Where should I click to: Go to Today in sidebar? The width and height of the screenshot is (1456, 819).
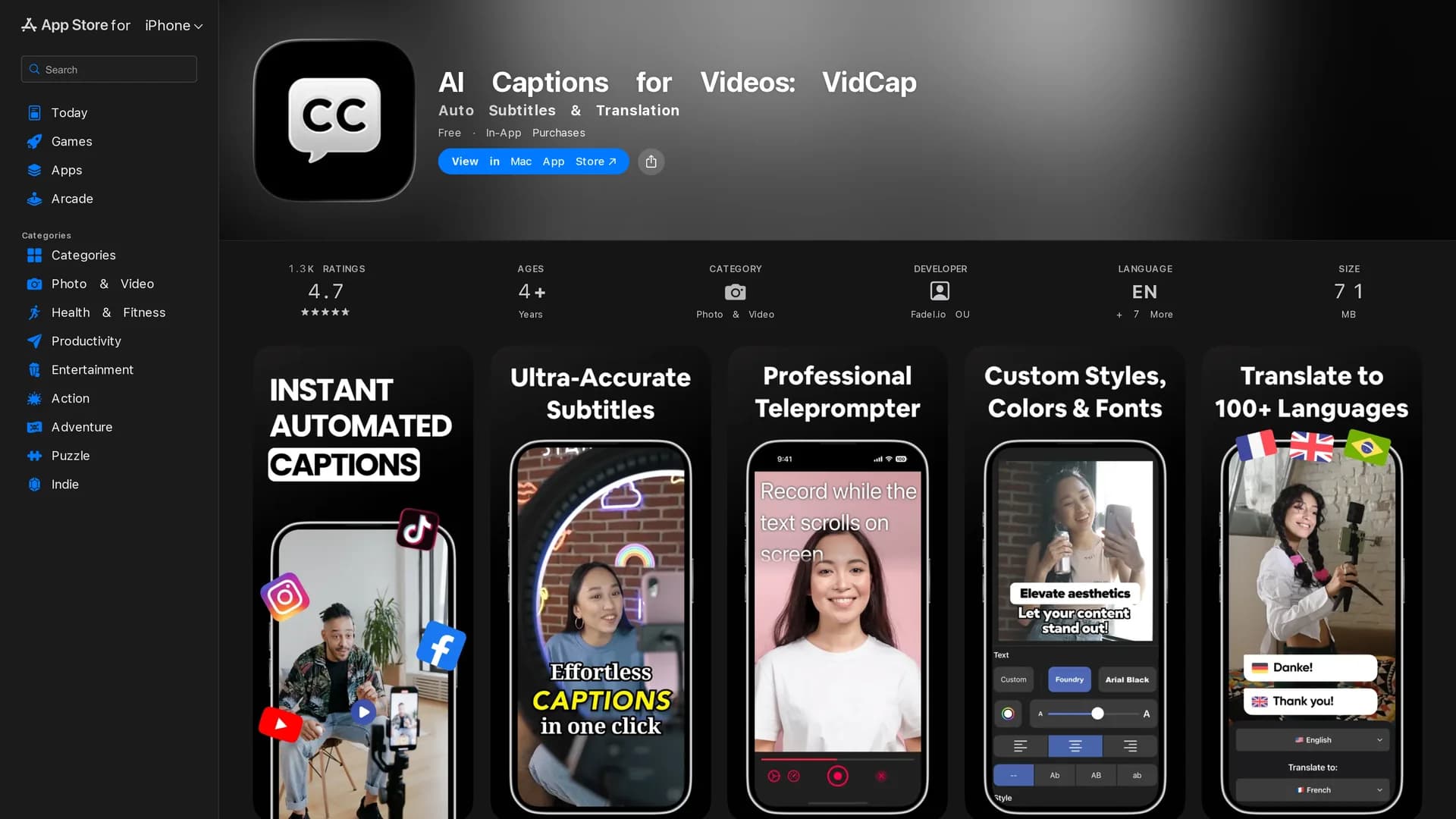[69, 113]
